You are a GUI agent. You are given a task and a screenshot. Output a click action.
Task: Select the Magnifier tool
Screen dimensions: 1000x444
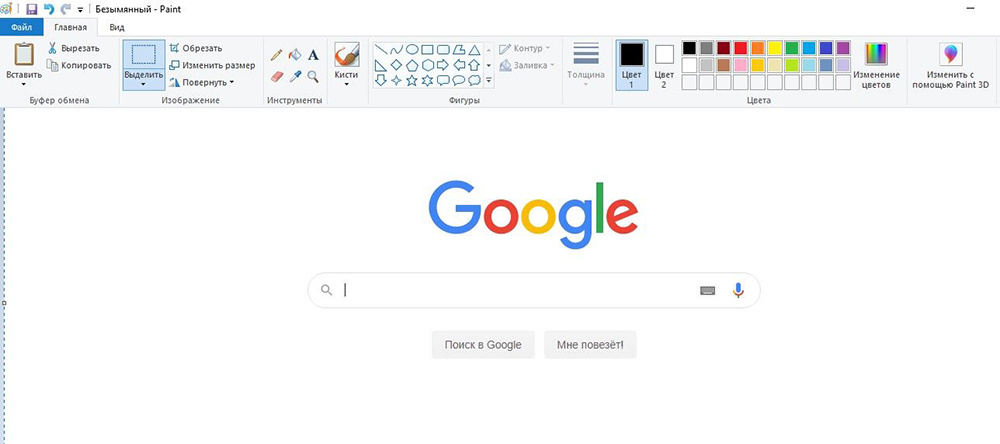[x=313, y=77]
